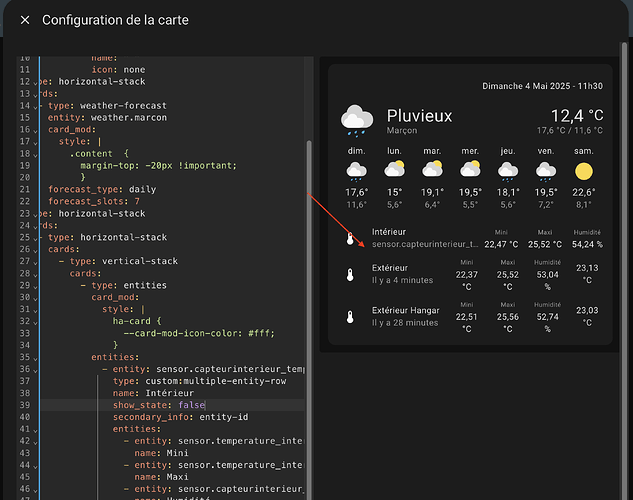Click name: Intérieur code line

(153, 393)
